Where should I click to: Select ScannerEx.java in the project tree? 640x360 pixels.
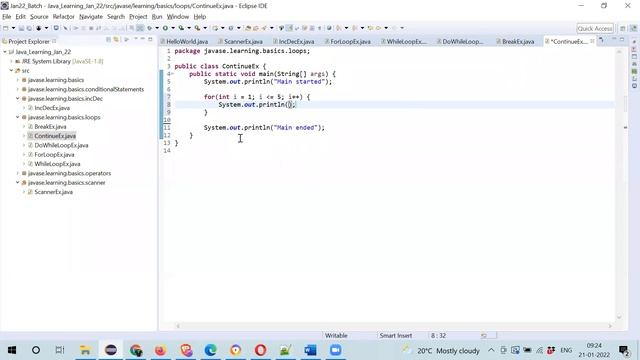click(53, 192)
